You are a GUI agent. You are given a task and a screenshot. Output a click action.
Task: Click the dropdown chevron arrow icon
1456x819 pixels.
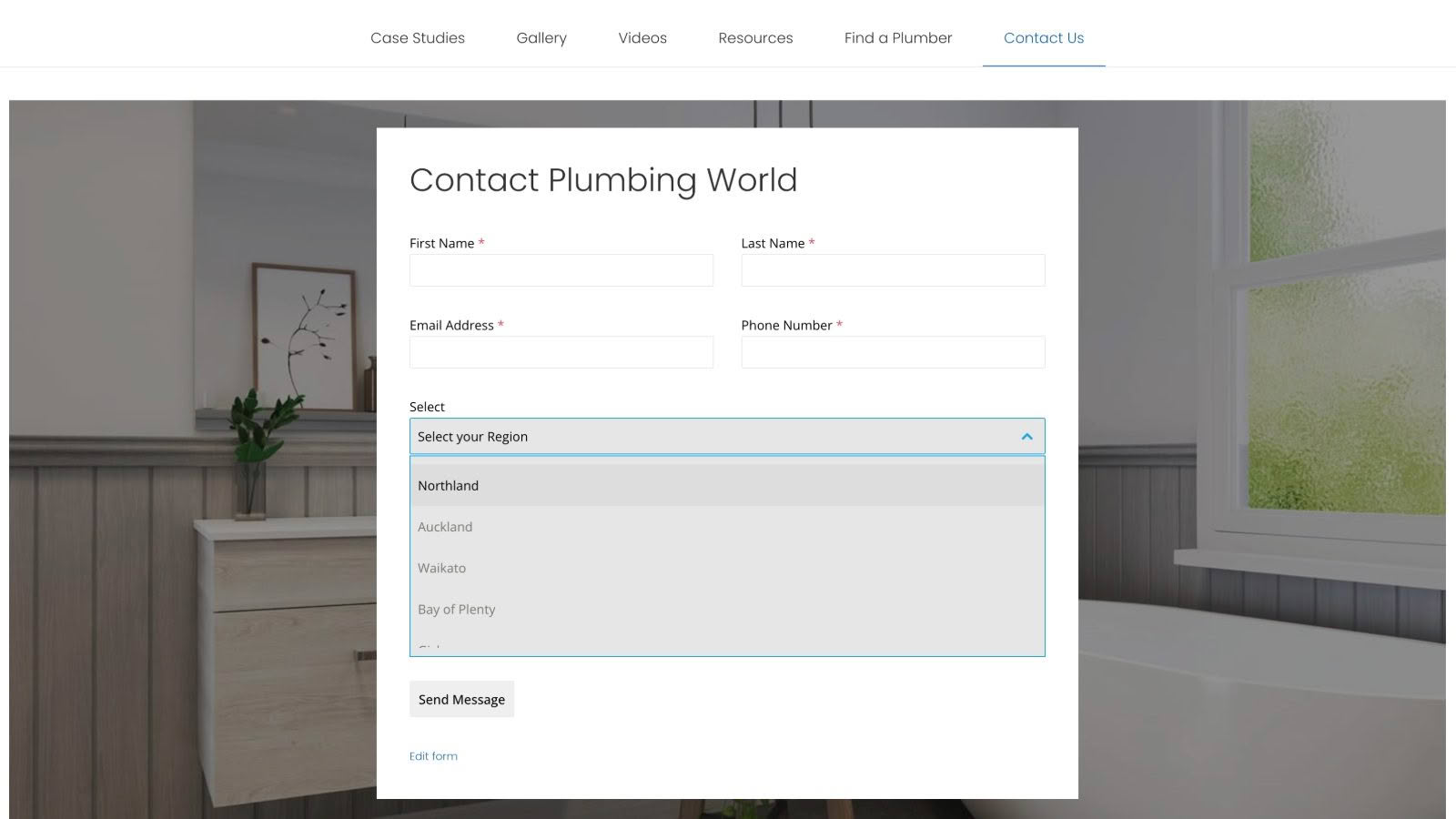1026,437
